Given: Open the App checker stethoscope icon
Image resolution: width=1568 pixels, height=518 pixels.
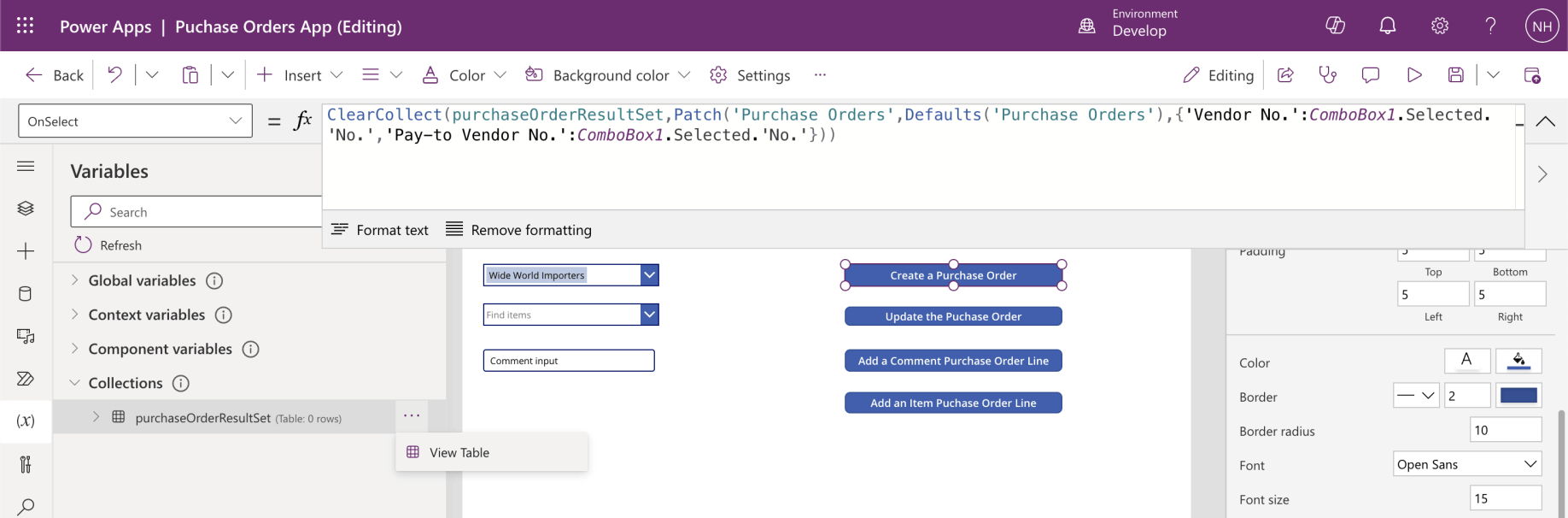Looking at the screenshot, I should [x=1327, y=75].
